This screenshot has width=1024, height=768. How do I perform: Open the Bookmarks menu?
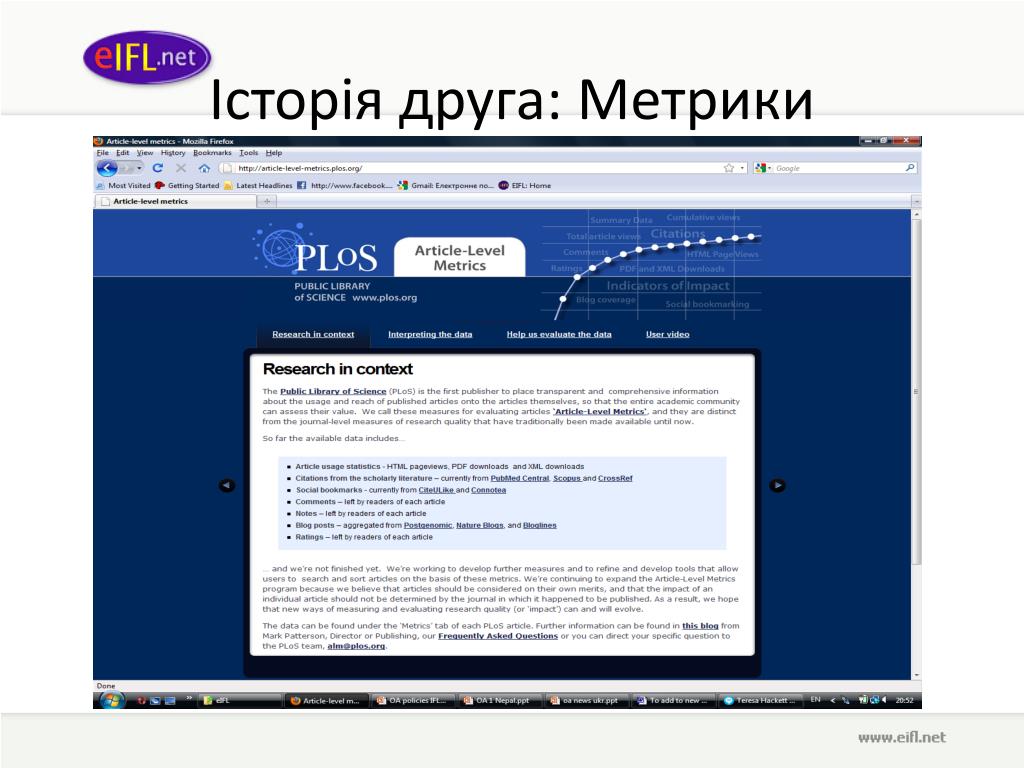point(212,153)
